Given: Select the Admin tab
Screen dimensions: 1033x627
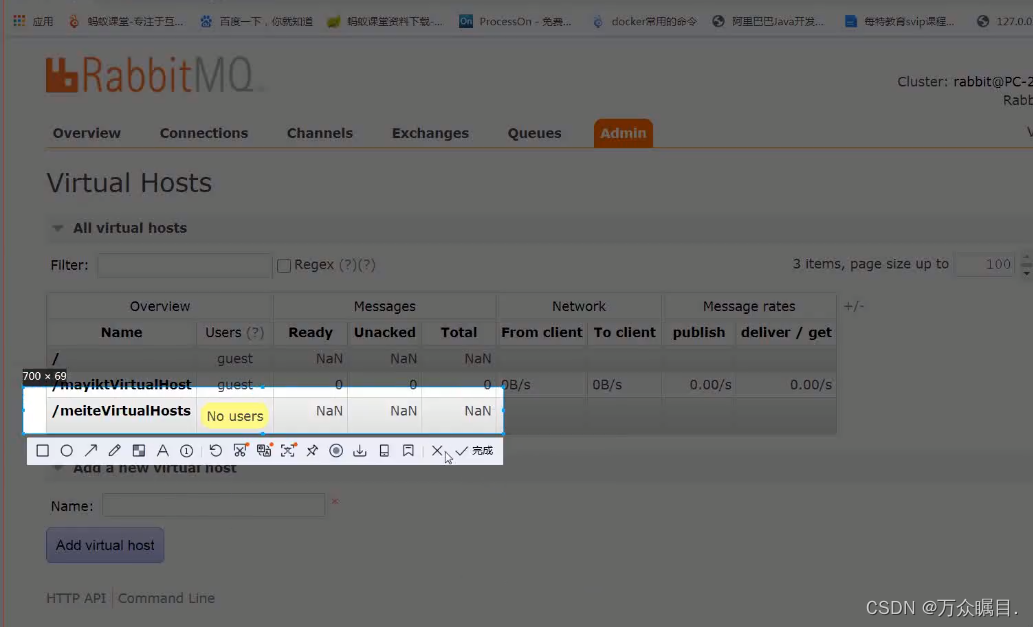Looking at the screenshot, I should (x=623, y=133).
